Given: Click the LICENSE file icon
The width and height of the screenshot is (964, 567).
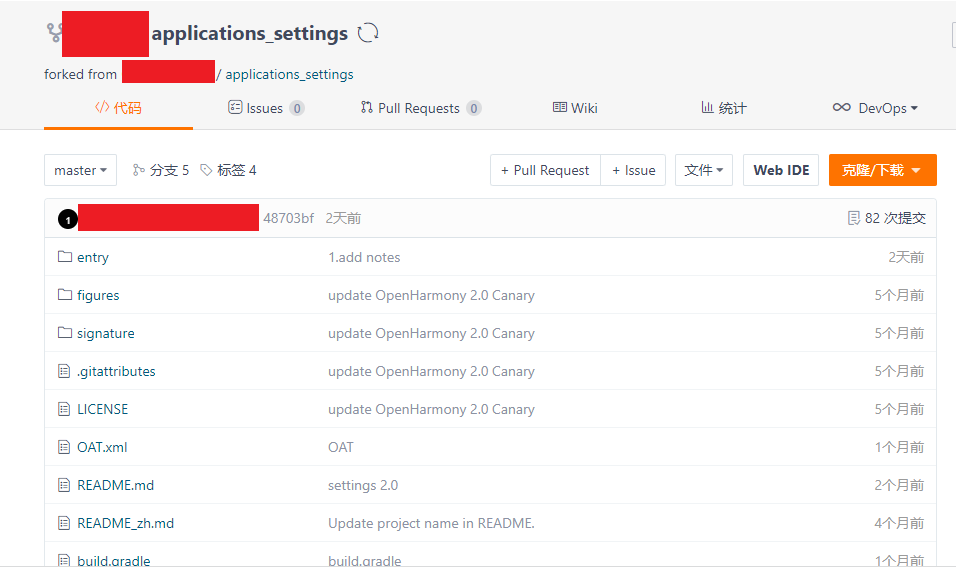Looking at the screenshot, I should (x=65, y=409).
